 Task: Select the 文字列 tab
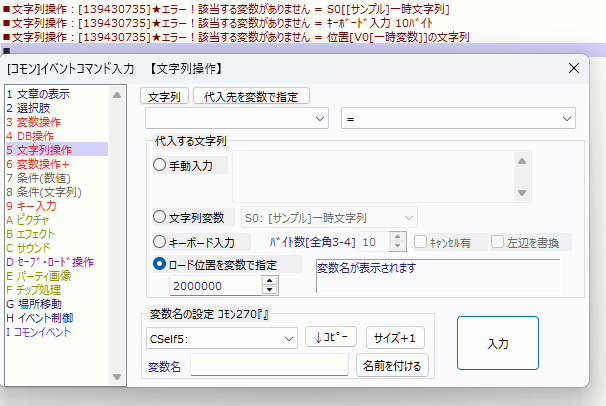(x=164, y=96)
